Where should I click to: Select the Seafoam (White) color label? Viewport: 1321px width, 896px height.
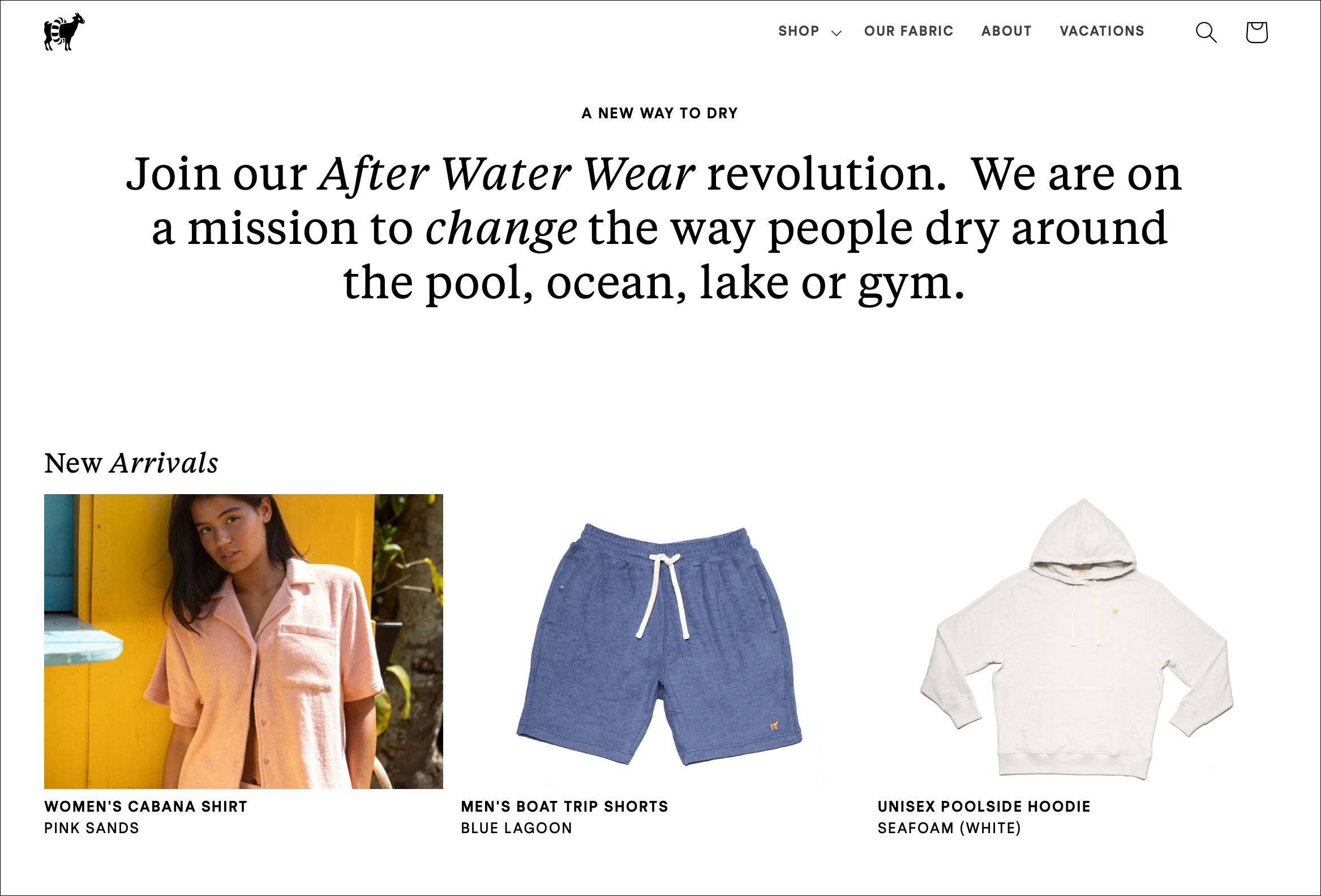949,828
